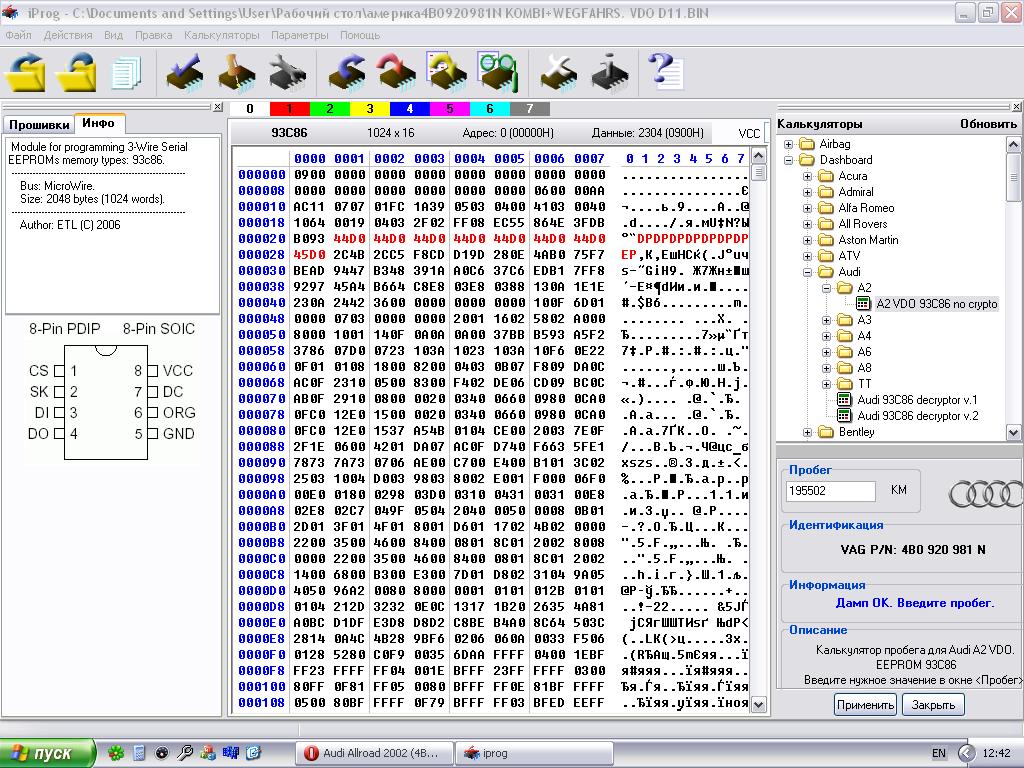Click the 93C86 chip label above hex view

289,133
